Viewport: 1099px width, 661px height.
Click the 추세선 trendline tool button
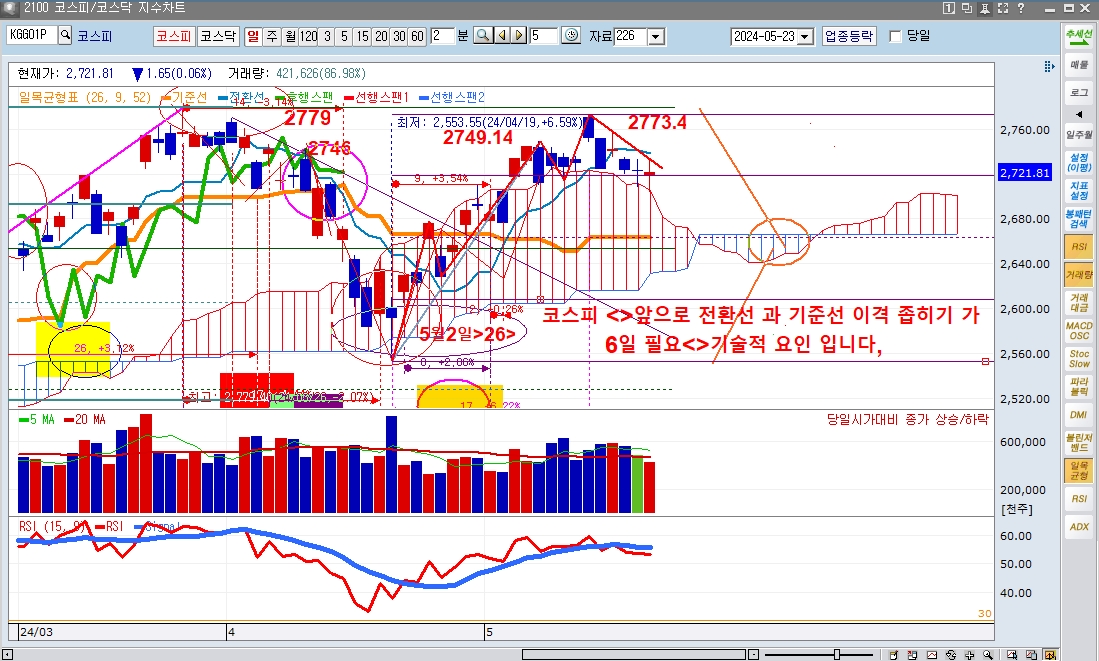click(1079, 37)
